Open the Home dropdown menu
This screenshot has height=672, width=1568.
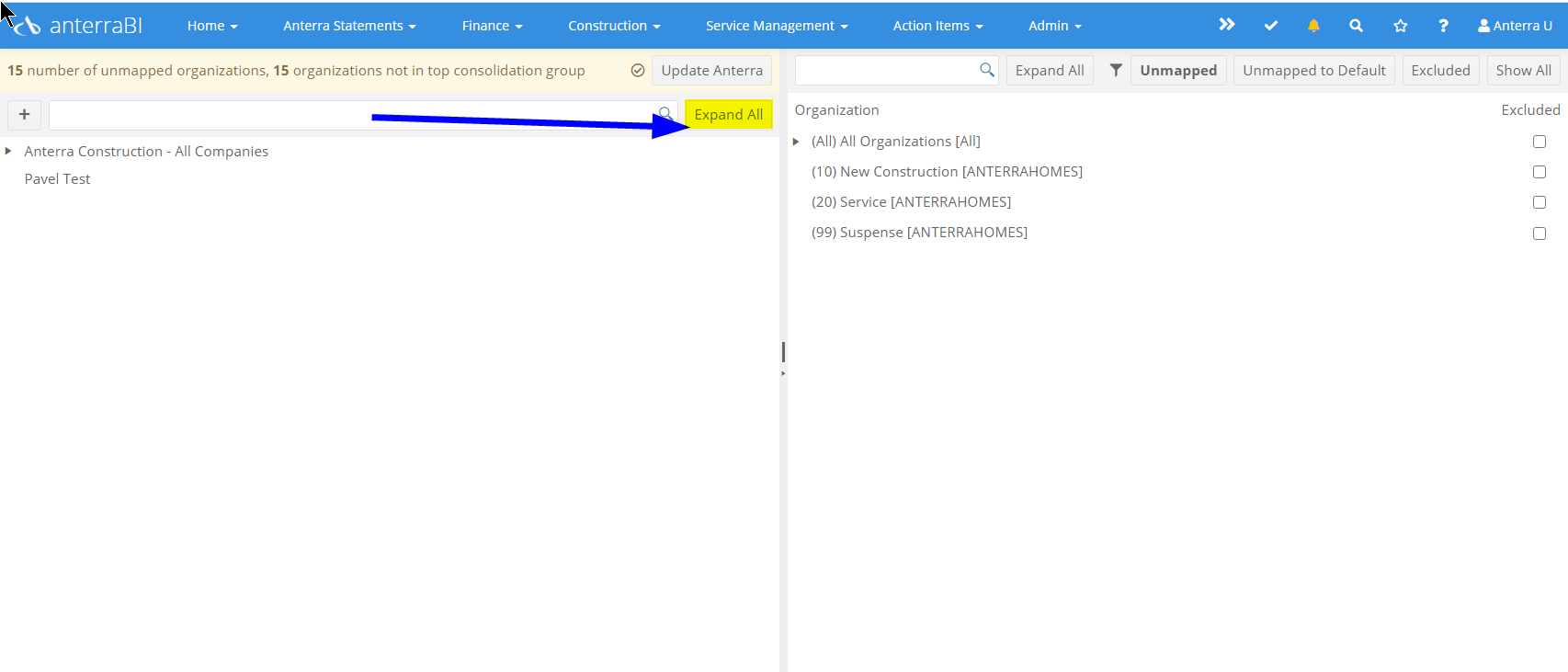point(212,26)
